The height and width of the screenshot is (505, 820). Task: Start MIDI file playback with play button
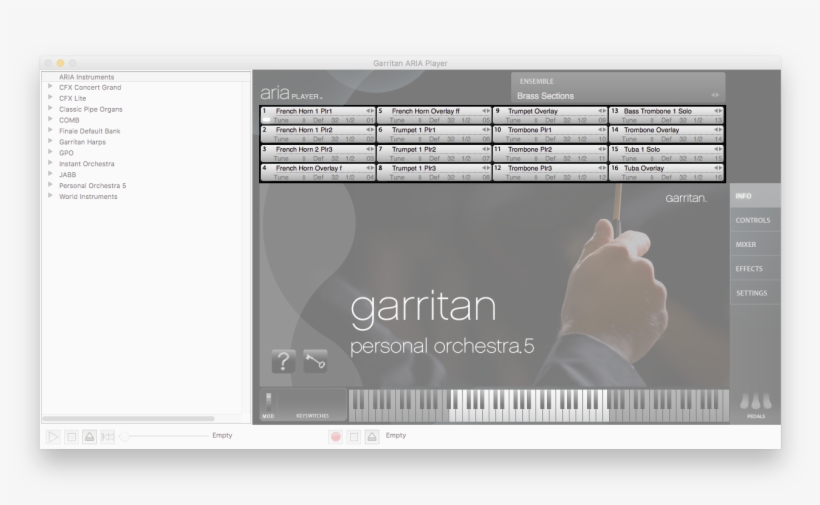coord(53,437)
